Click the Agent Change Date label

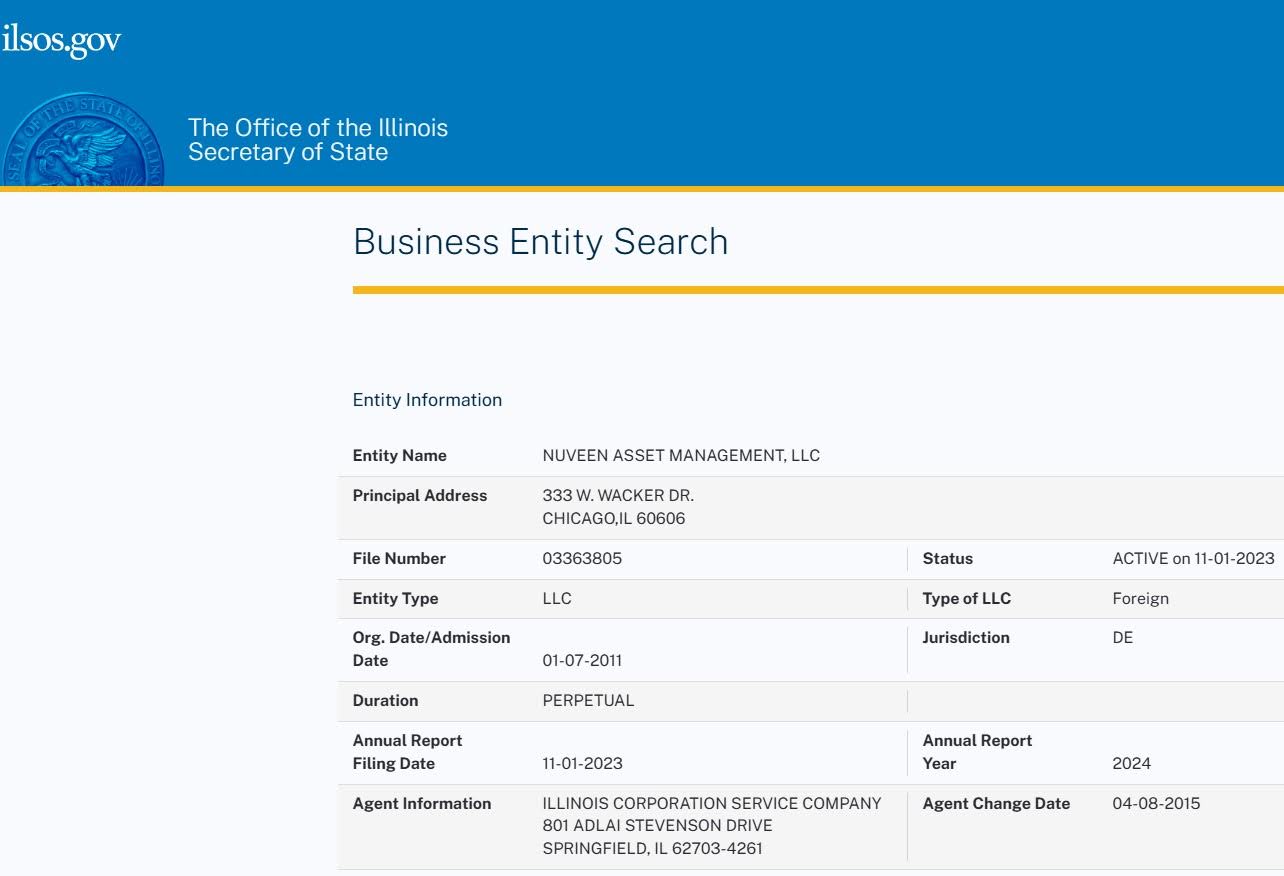tap(996, 804)
